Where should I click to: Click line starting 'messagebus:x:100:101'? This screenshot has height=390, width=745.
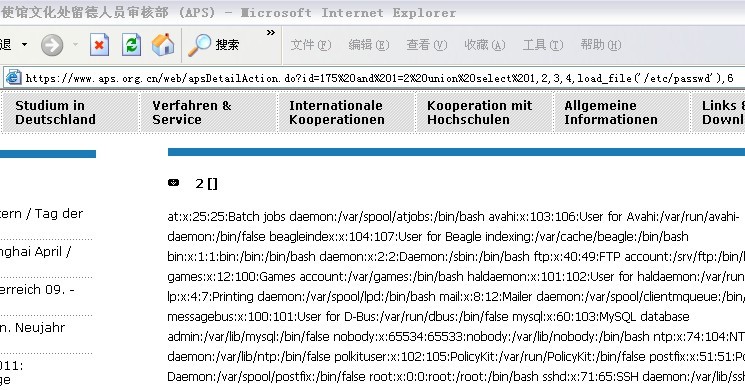(x=428, y=316)
